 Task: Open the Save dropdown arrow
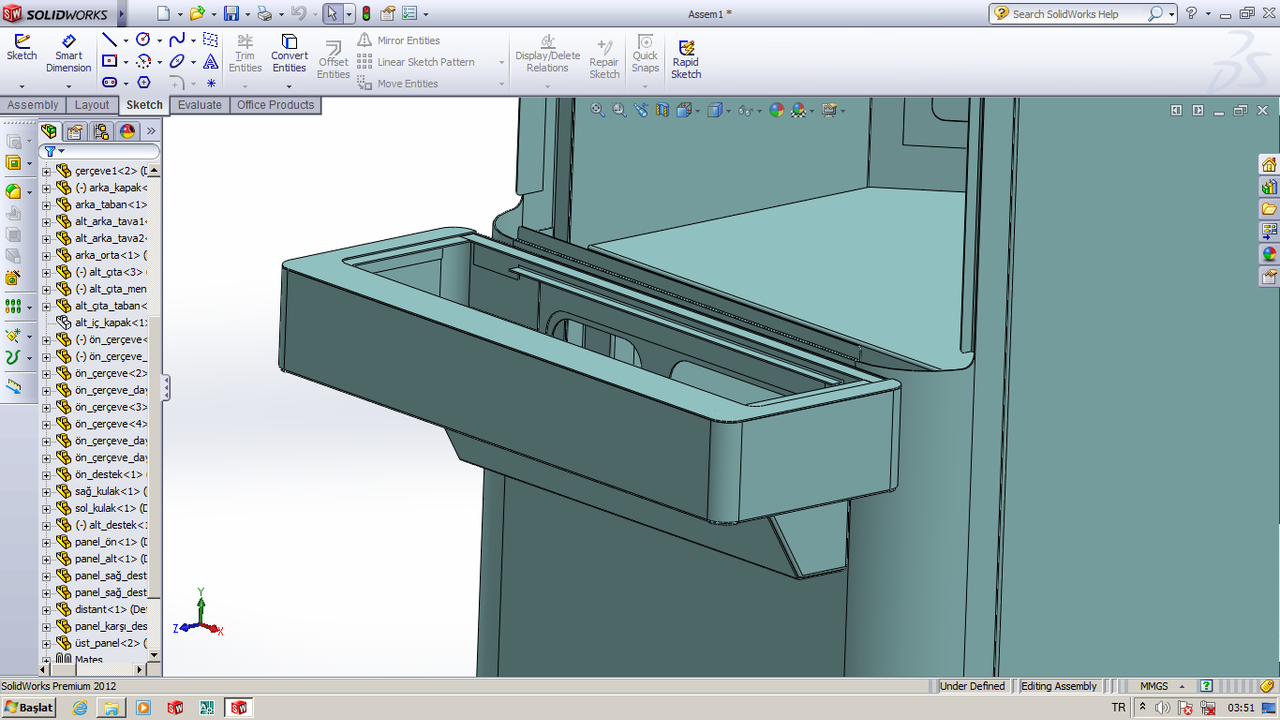[x=246, y=14]
